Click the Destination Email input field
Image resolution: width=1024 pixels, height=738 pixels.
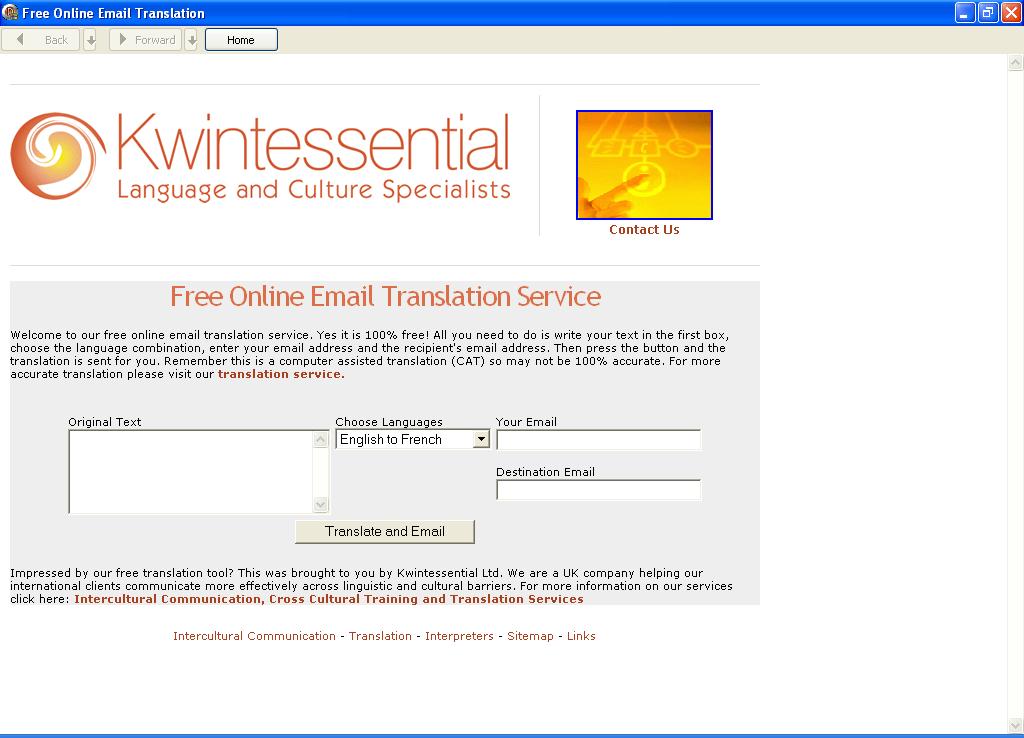click(x=598, y=490)
